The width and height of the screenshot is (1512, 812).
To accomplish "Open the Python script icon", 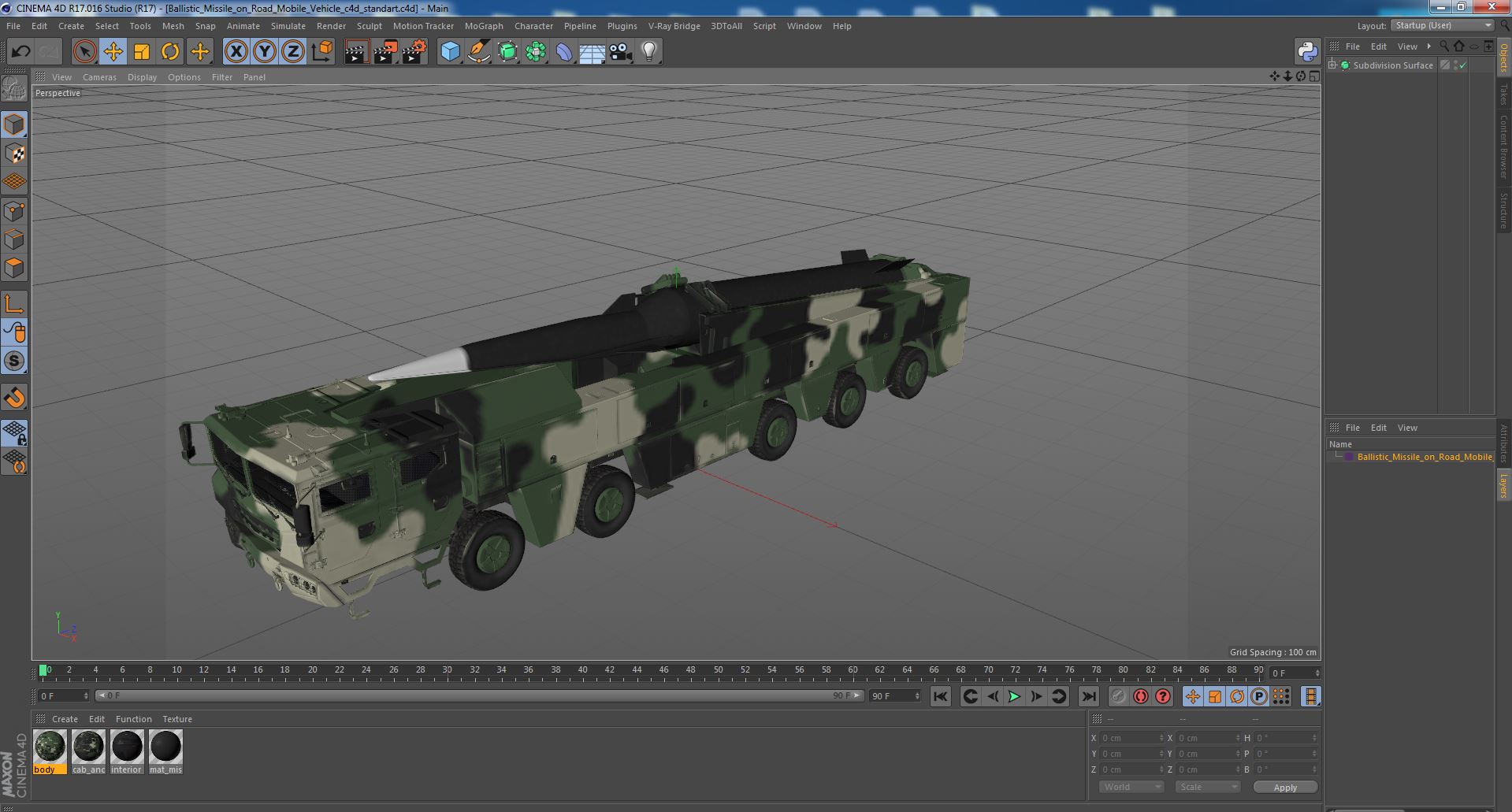I will pos(1308,52).
